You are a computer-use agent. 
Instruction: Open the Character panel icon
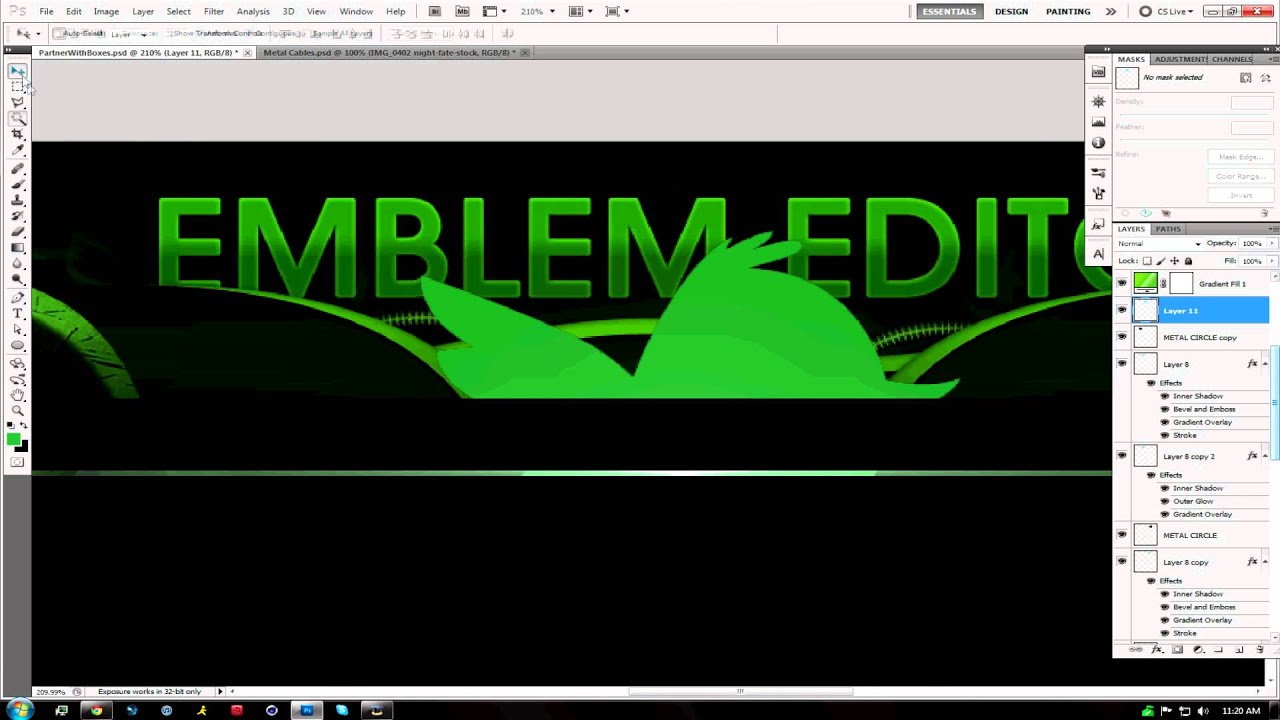pos(1098,254)
